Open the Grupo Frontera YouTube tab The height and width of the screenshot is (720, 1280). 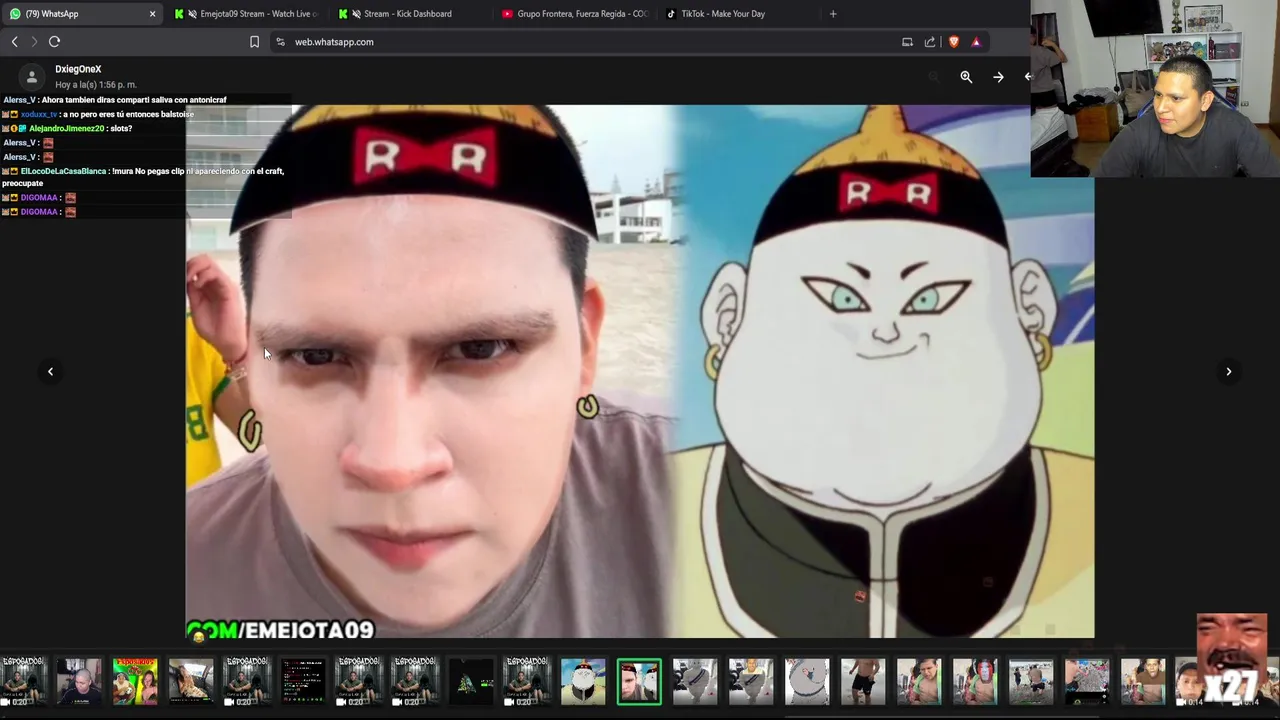[x=575, y=14]
